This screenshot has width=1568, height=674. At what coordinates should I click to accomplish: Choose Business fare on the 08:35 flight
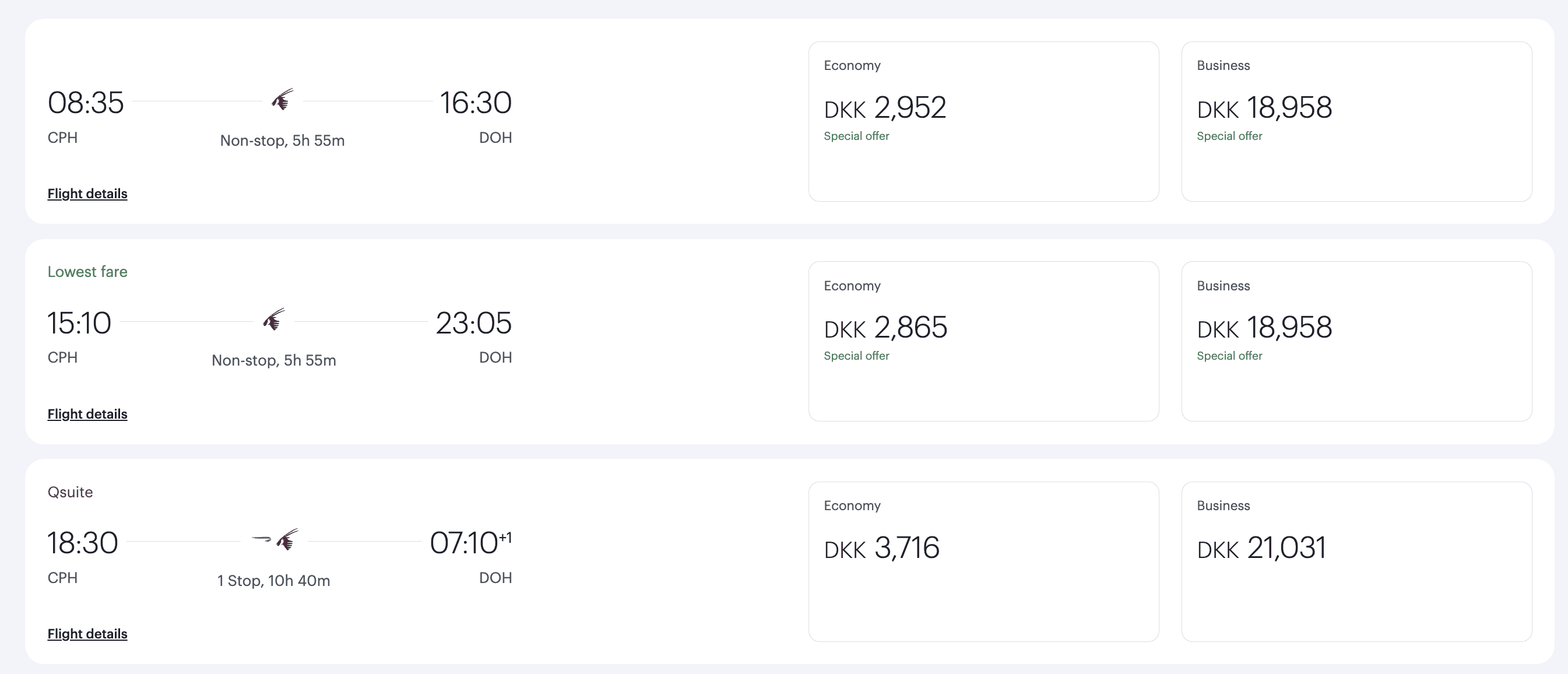(1356, 121)
